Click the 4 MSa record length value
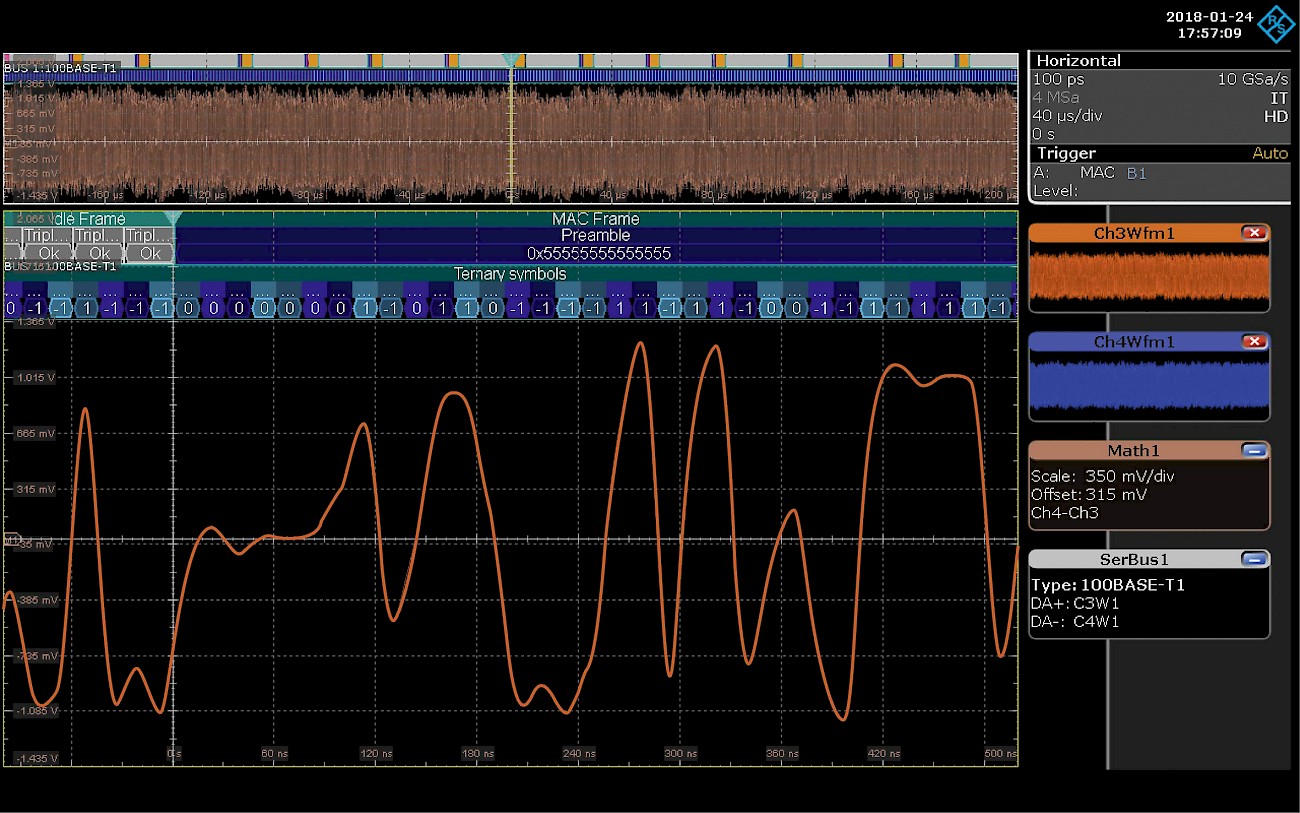 pyautogui.click(x=1054, y=98)
